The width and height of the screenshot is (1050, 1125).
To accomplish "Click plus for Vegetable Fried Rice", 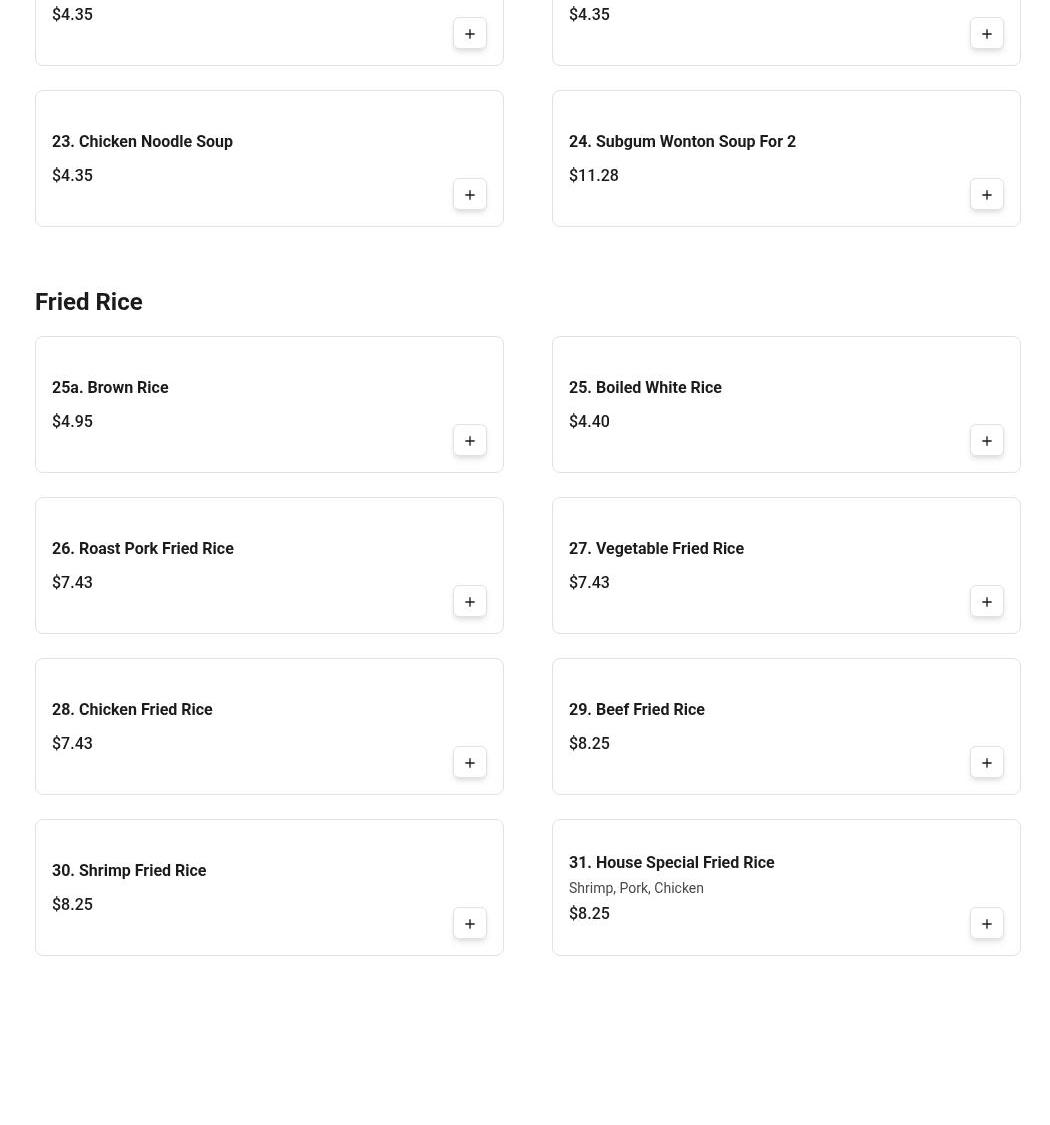I will point(987,602).
